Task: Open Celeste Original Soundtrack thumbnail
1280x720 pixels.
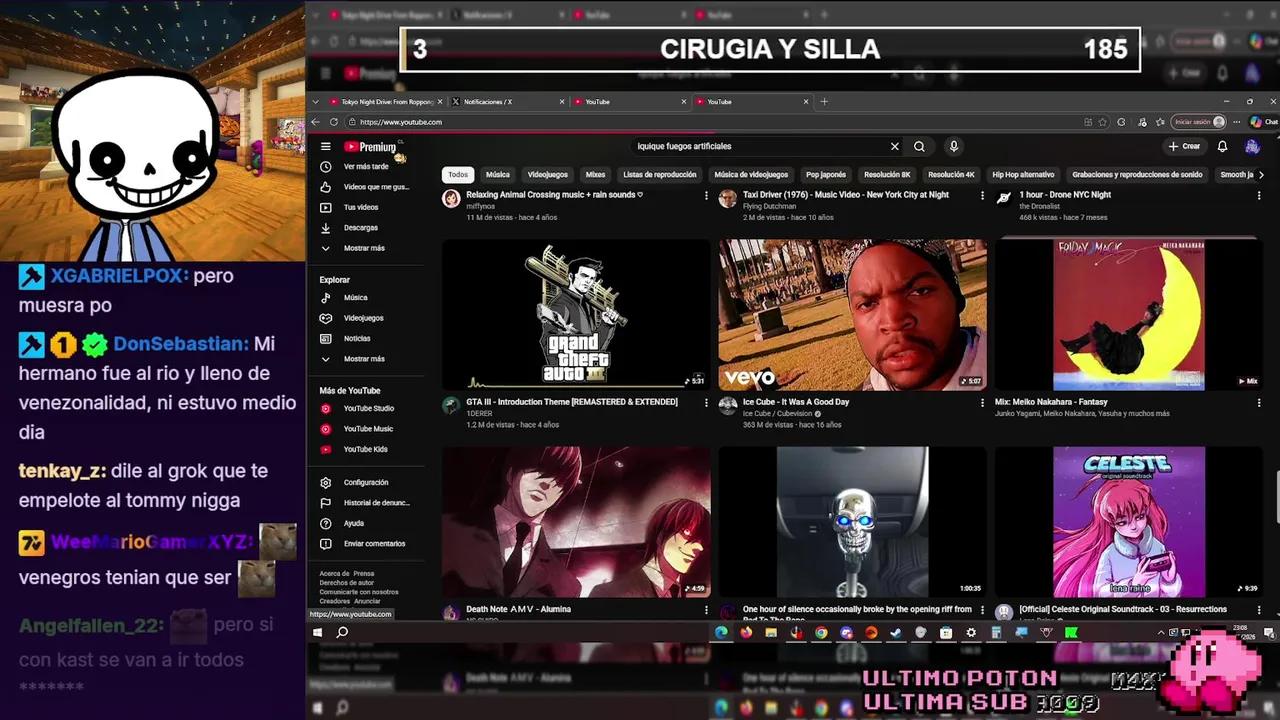Action: pos(1128,521)
